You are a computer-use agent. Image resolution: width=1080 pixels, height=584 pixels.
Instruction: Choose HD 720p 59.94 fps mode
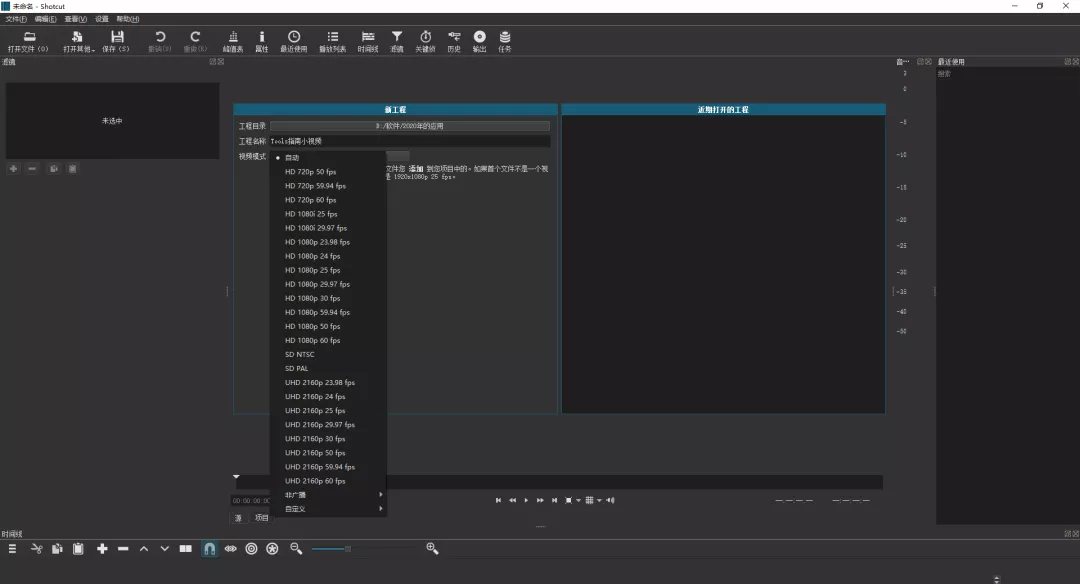click(328, 186)
